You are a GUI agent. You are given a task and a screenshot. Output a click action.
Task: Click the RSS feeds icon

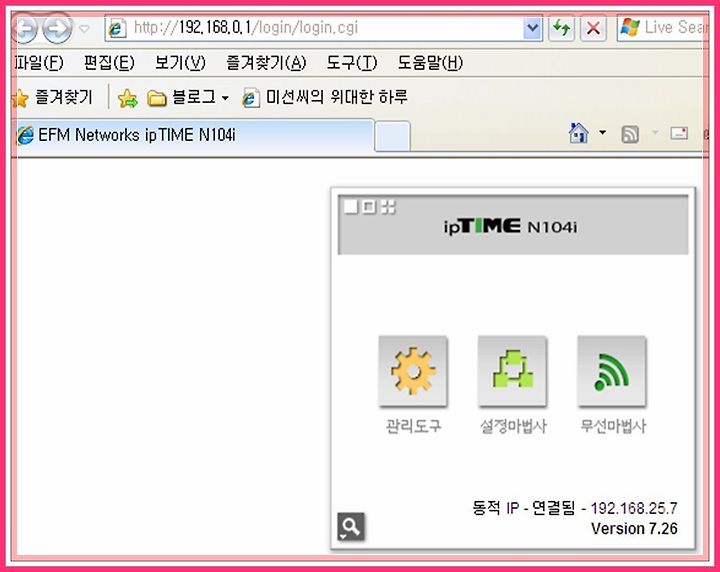tap(630, 135)
